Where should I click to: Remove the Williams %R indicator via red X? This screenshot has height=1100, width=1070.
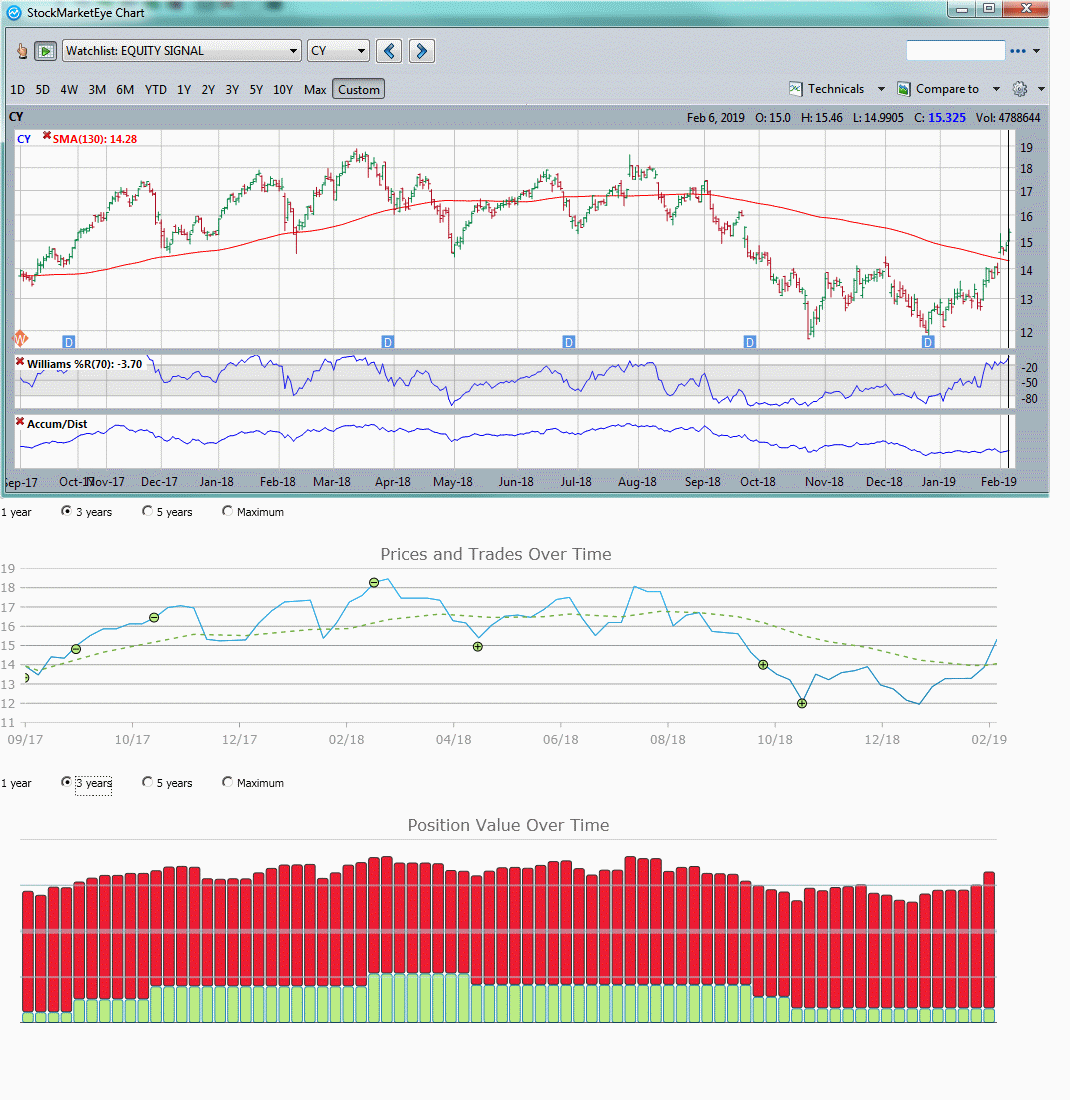[20, 362]
